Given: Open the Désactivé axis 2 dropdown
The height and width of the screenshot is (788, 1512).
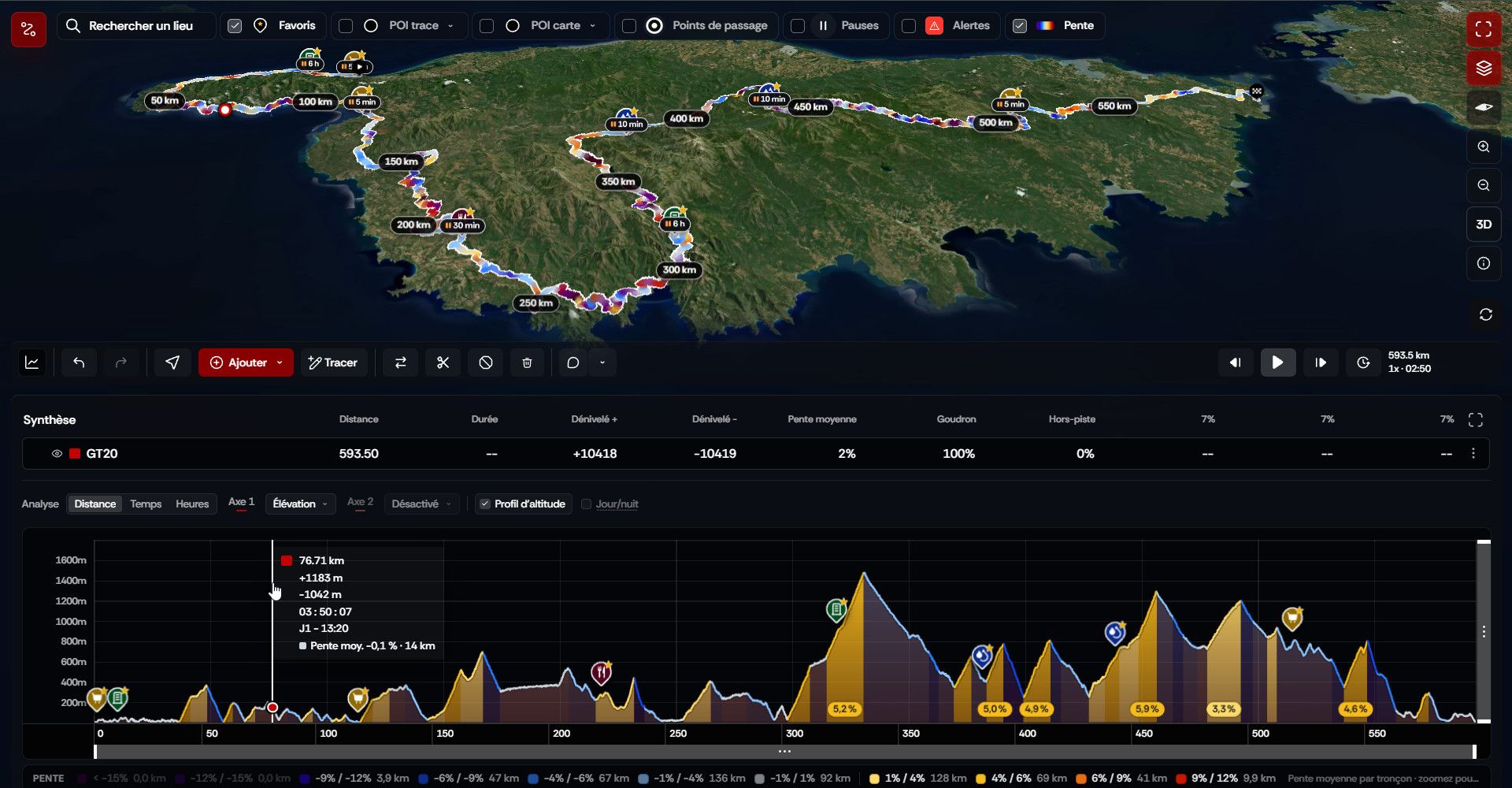Looking at the screenshot, I should (421, 504).
